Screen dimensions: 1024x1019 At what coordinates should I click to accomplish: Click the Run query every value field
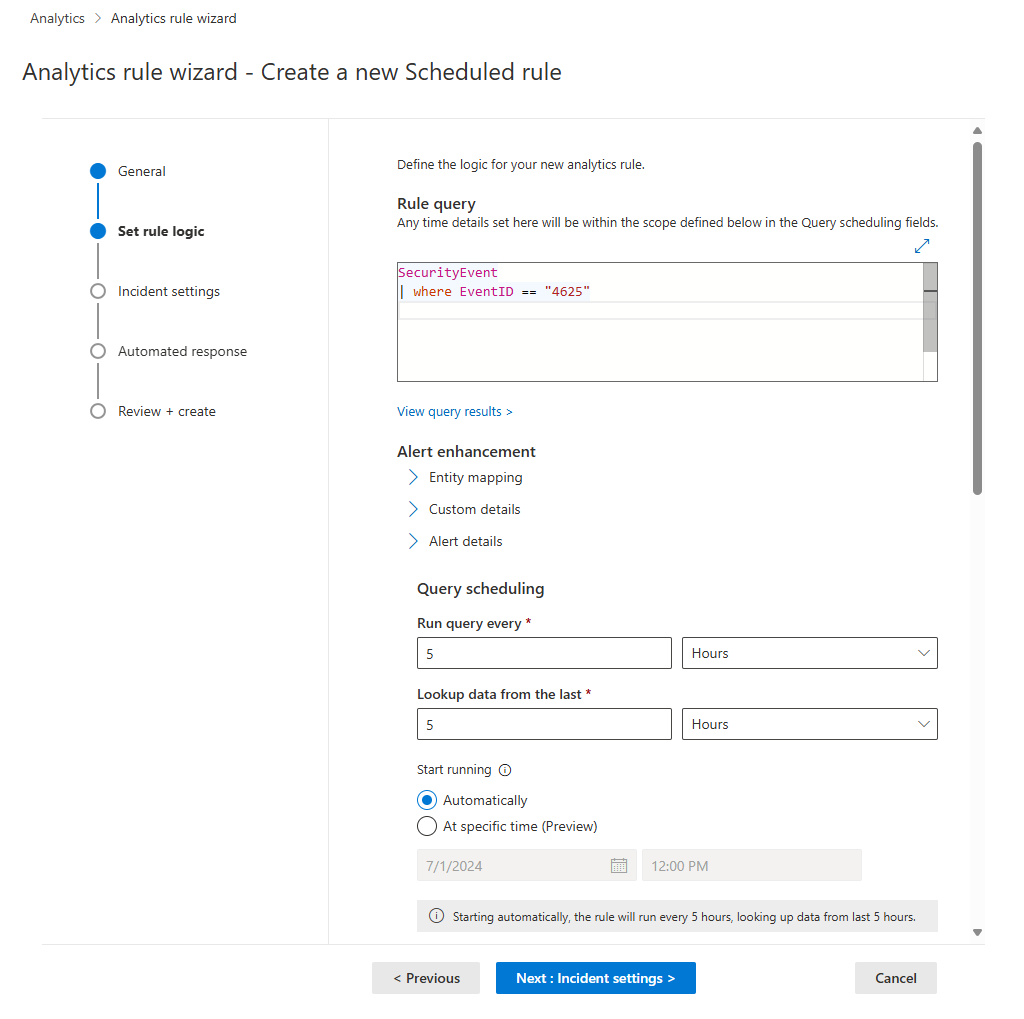point(544,653)
